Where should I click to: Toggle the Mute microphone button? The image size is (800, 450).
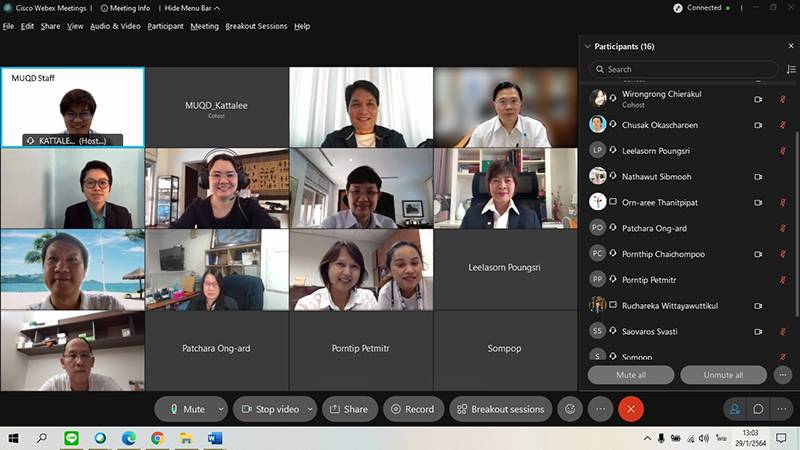tap(187, 409)
